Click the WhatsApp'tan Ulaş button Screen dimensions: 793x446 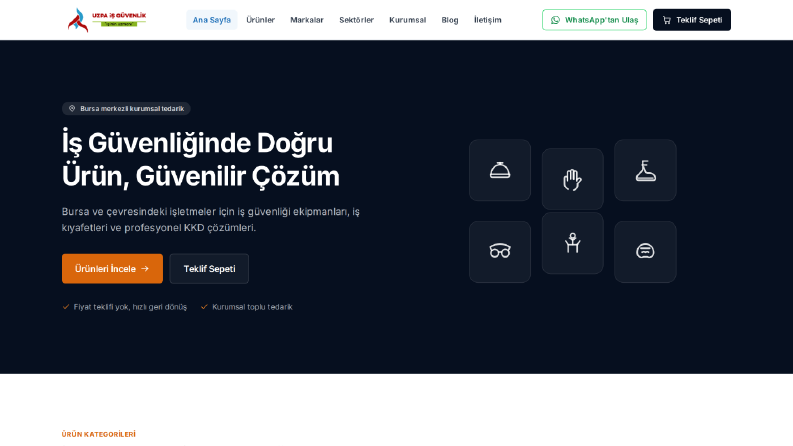[x=594, y=20]
